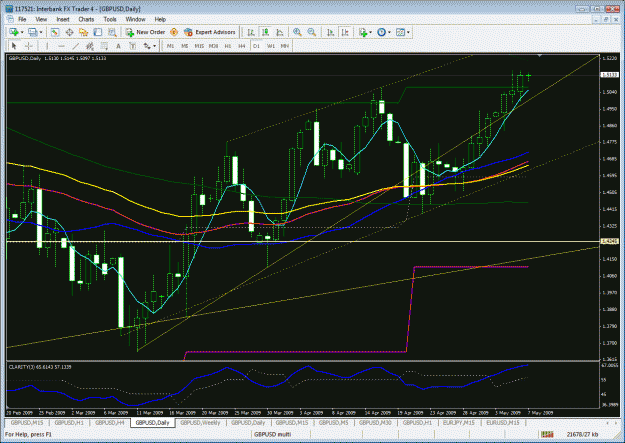Open the Periods clock icon
The height and width of the screenshot is (443, 625).
click(381, 32)
